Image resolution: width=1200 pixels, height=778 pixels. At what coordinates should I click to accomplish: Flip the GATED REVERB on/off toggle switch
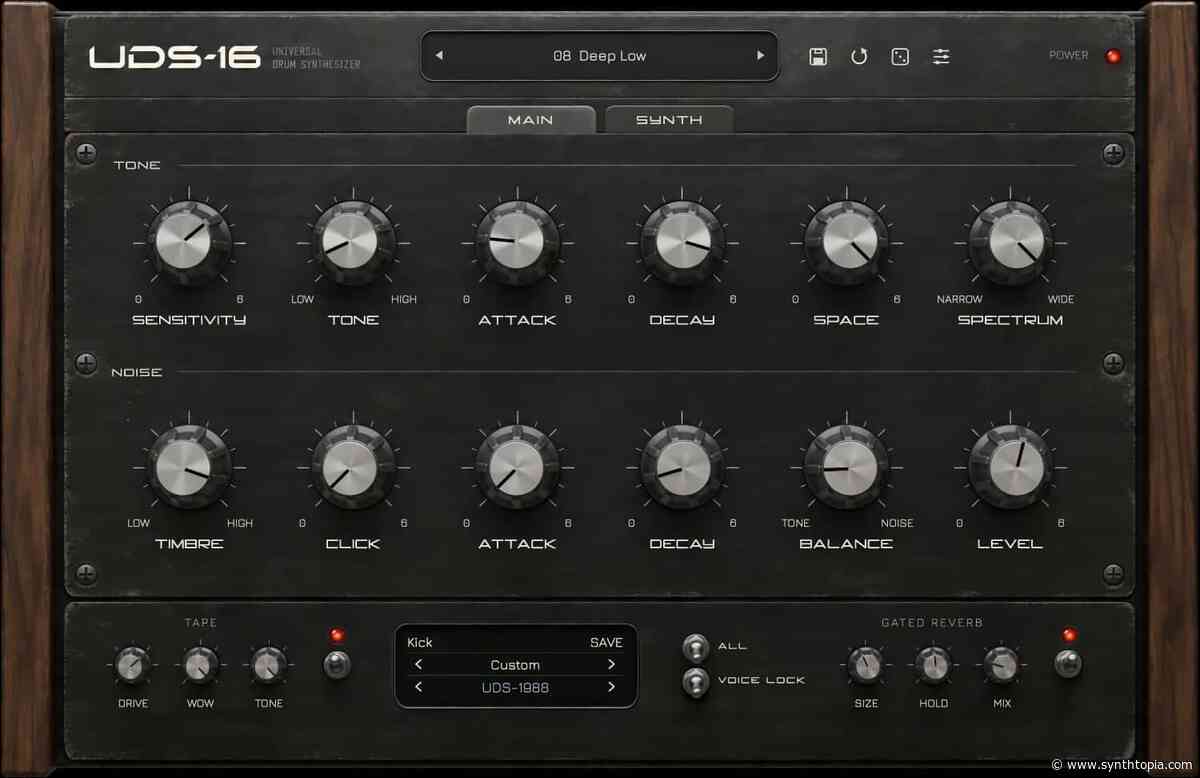coord(1069,663)
